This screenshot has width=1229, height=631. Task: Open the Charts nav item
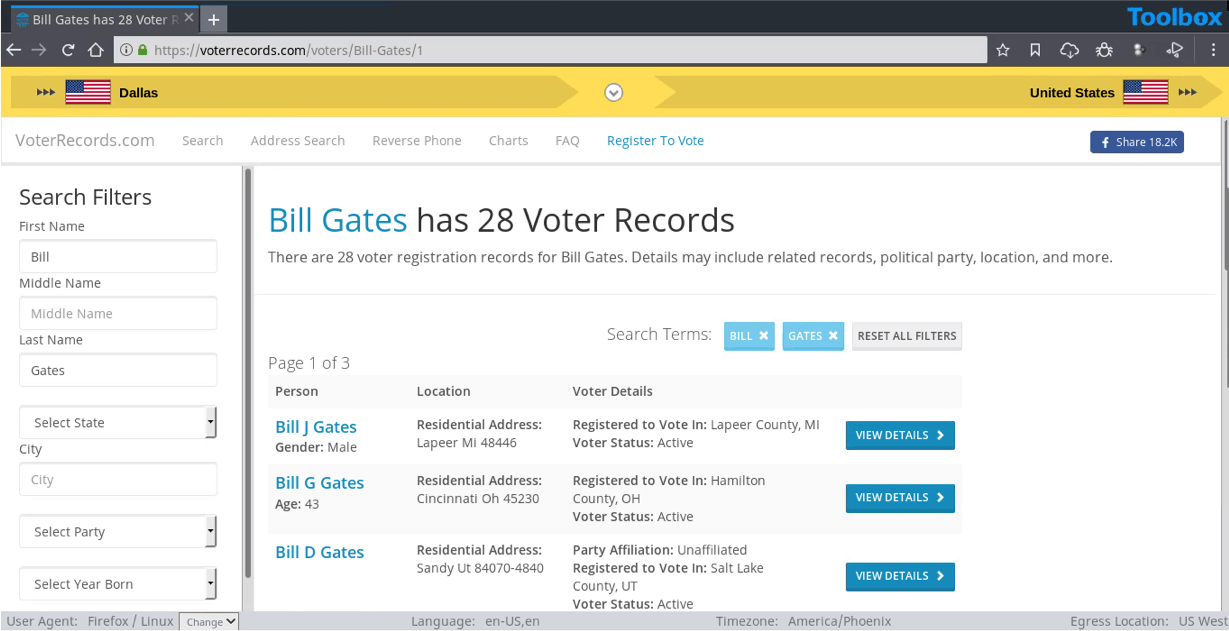click(508, 141)
